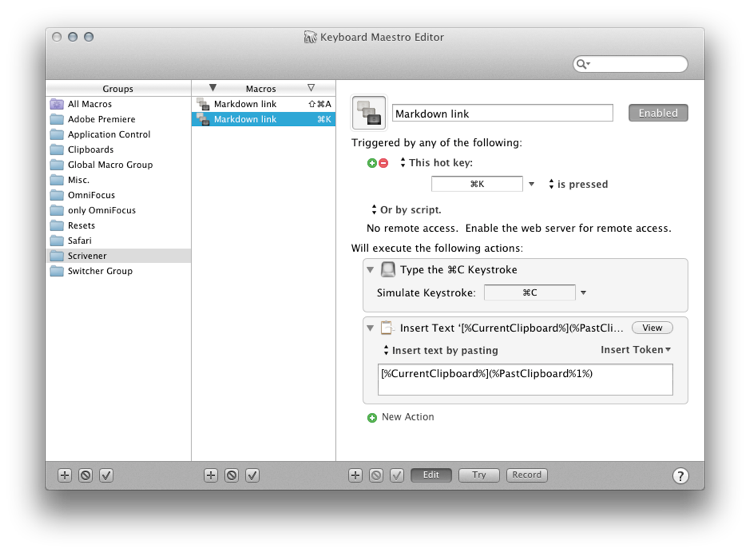
Task: Click in the macro name field
Action: (x=502, y=113)
